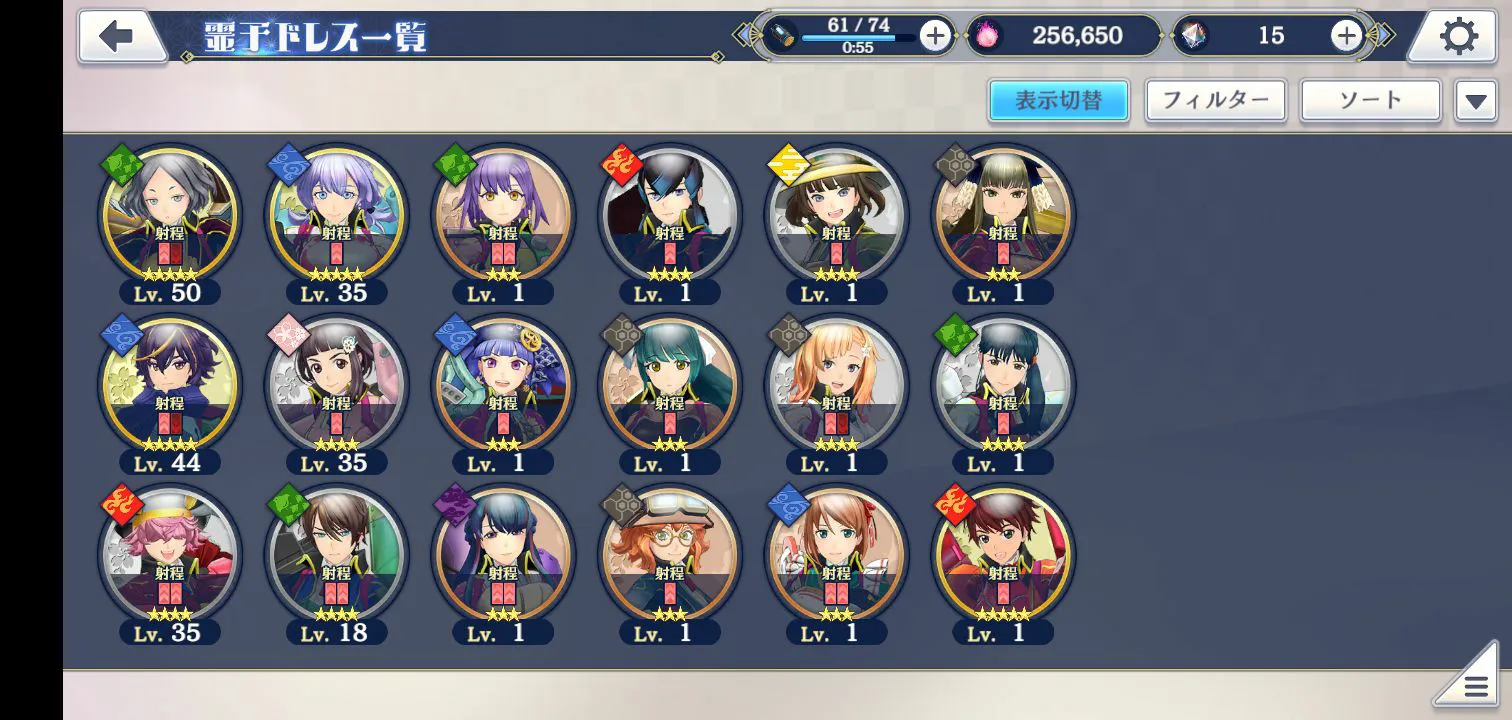Open settings with the gear icon
The height and width of the screenshot is (720, 1512).
coord(1458,37)
